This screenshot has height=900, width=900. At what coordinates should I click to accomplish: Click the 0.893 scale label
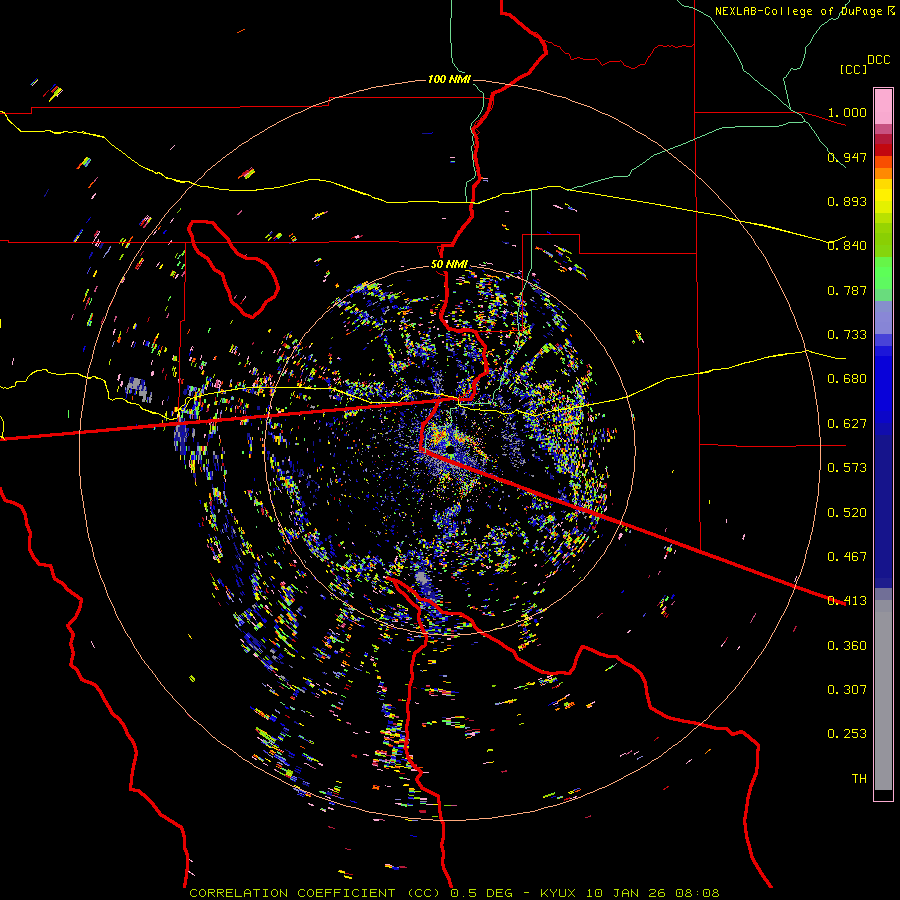847,201
